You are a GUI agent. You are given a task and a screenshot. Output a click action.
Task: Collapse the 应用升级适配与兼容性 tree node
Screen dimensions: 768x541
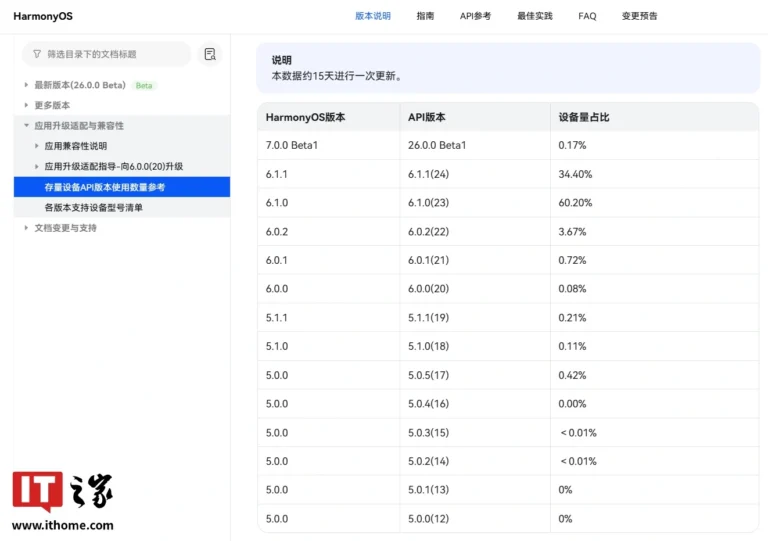click(26, 125)
